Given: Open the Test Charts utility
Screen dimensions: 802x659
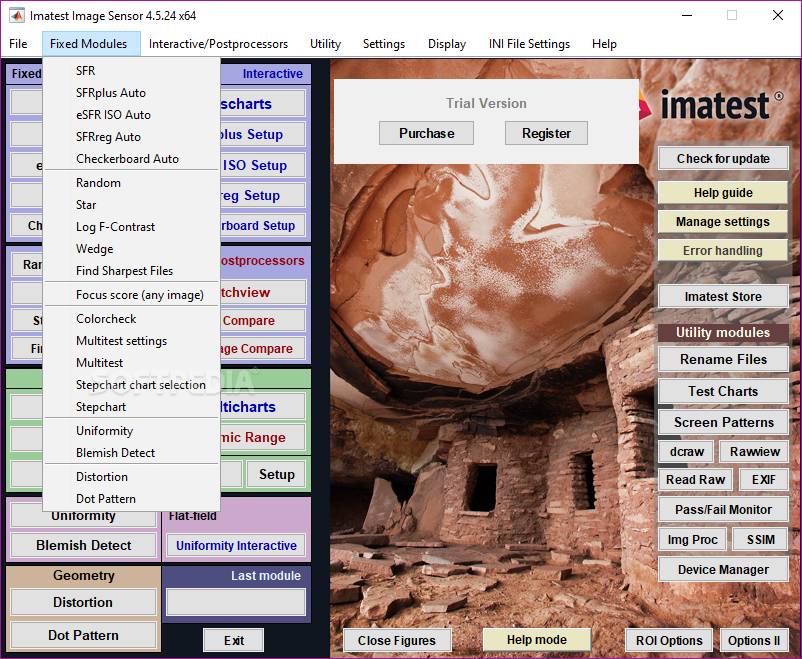Looking at the screenshot, I should [723, 391].
